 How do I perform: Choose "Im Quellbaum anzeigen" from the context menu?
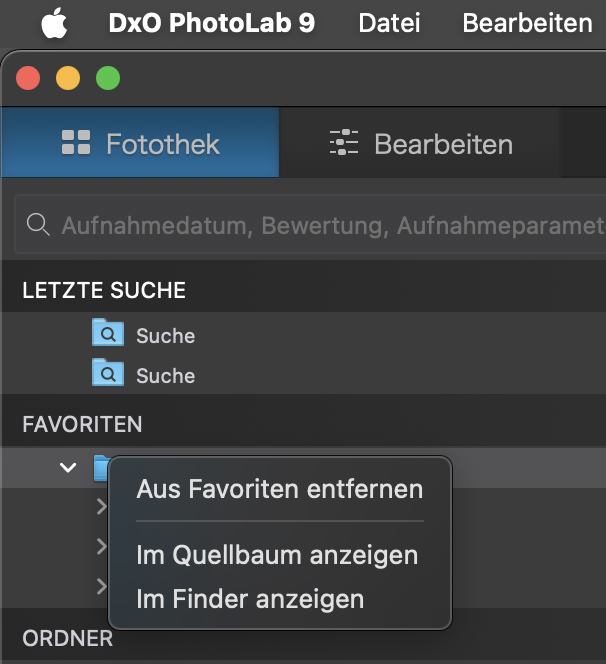(277, 554)
